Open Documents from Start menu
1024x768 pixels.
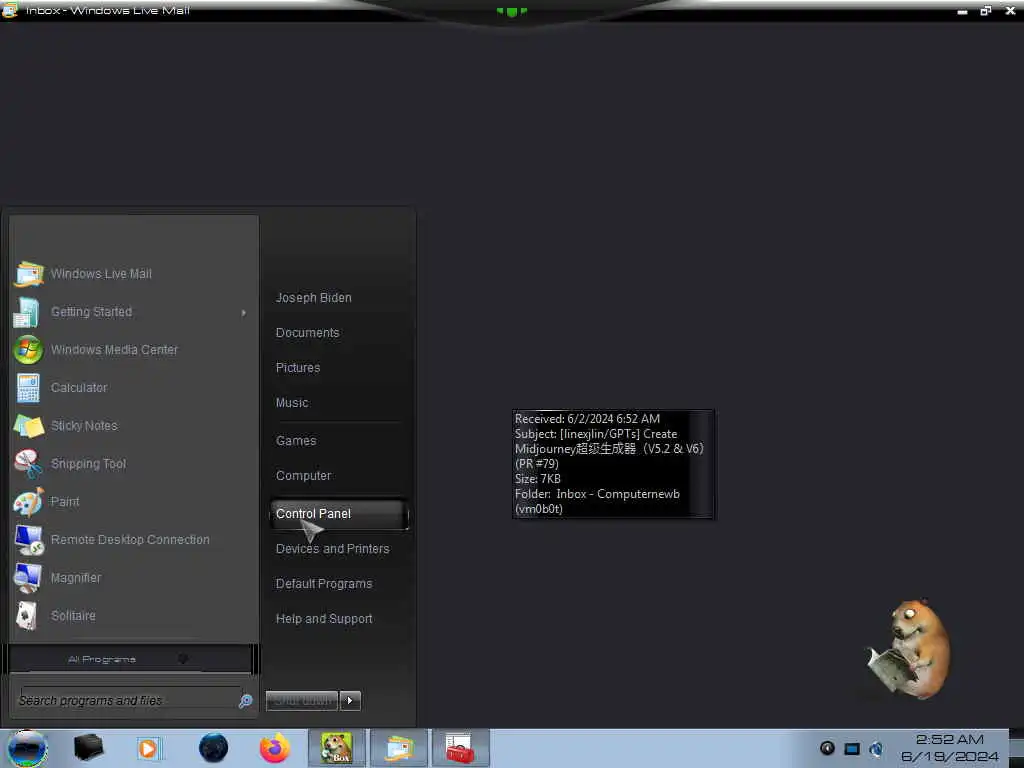pyautogui.click(x=308, y=333)
